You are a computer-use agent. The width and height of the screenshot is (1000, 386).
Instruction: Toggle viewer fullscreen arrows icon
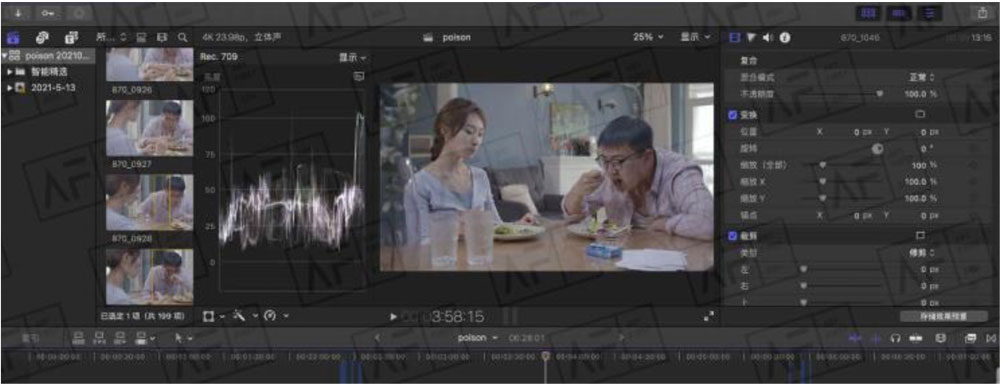click(708, 316)
